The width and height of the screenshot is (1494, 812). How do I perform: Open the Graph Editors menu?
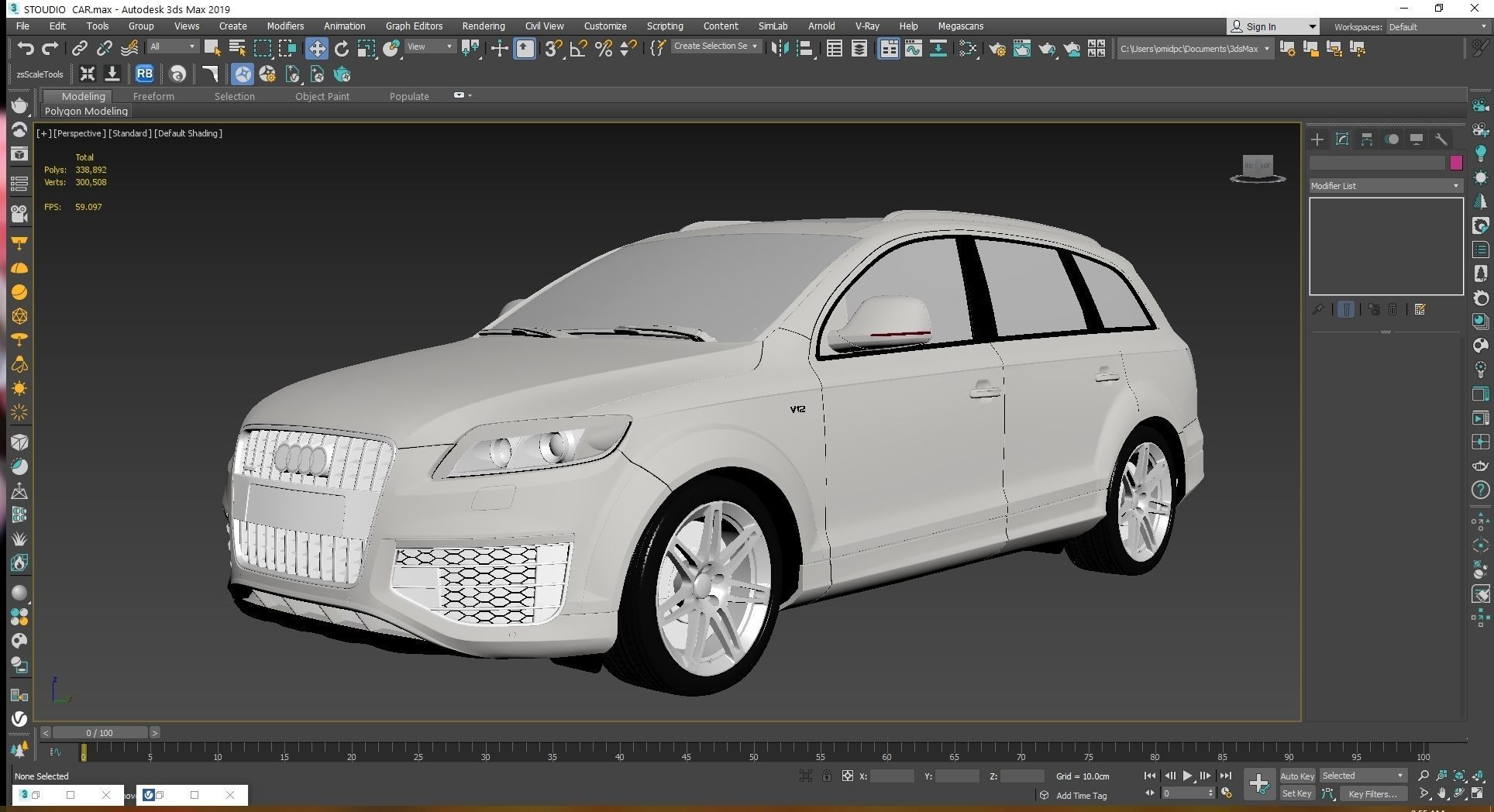tap(414, 26)
